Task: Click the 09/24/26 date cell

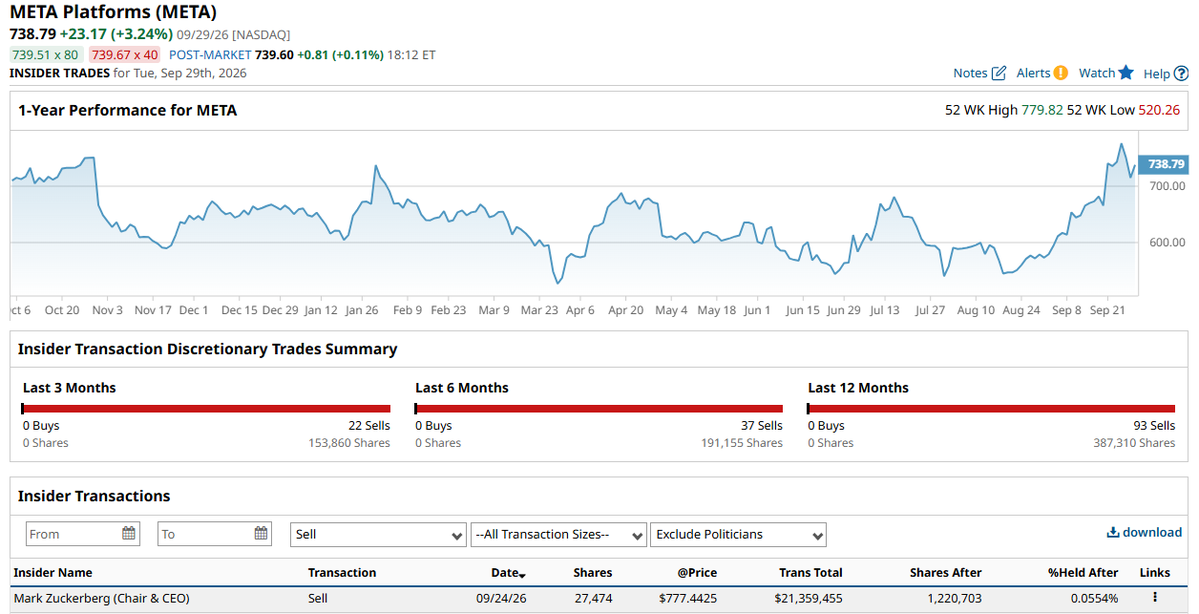Action: coord(501,598)
